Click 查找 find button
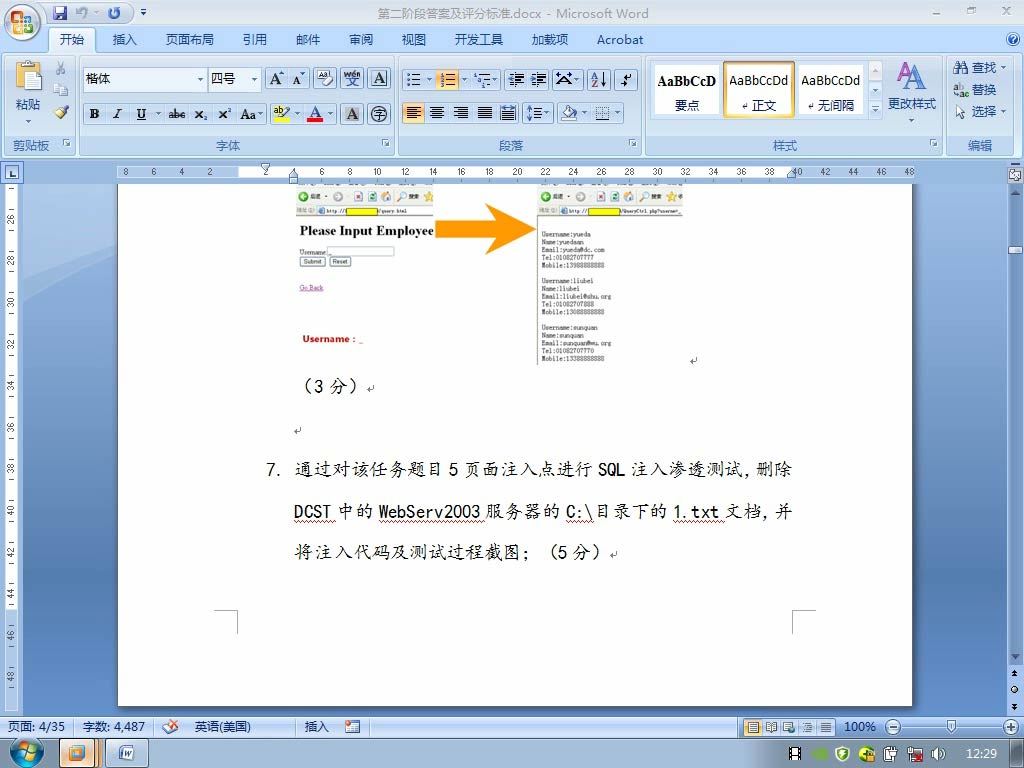 [x=979, y=68]
